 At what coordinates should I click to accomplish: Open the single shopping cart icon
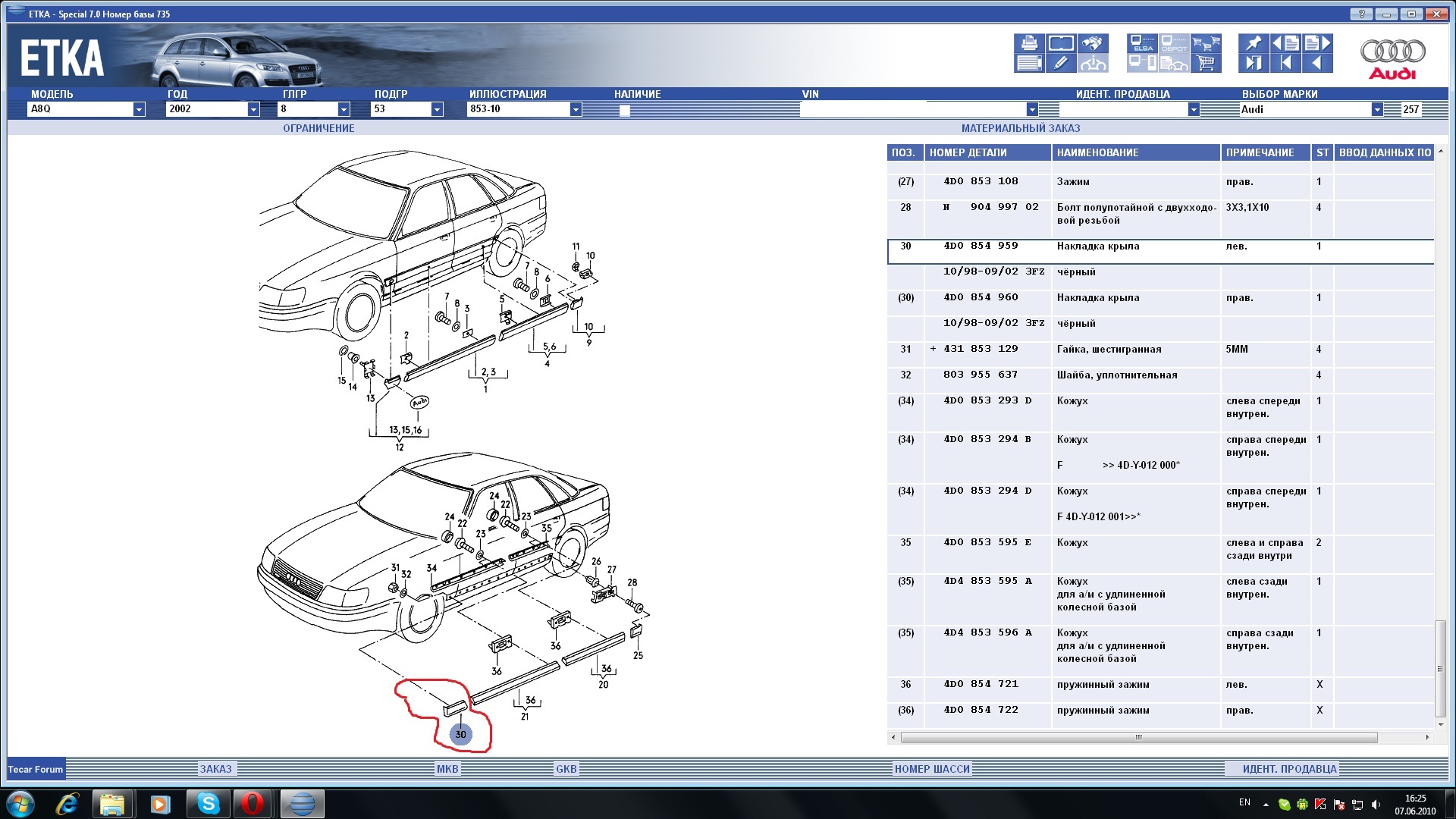(x=1206, y=64)
